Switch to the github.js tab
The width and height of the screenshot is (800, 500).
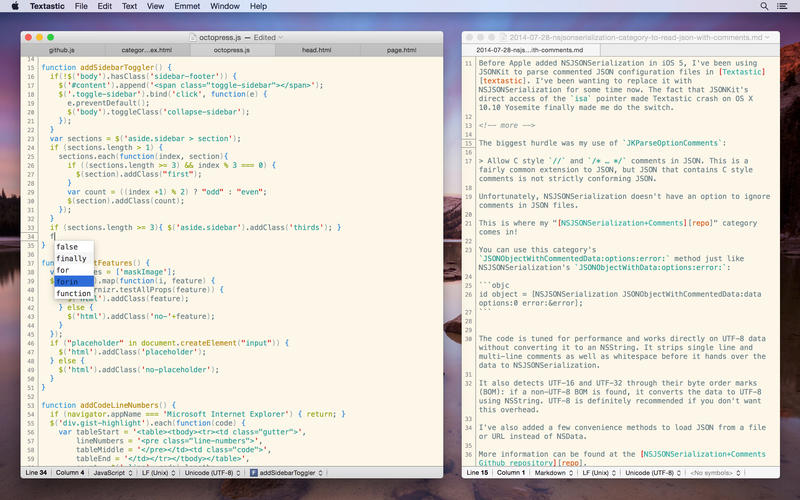pyautogui.click(x=62, y=50)
